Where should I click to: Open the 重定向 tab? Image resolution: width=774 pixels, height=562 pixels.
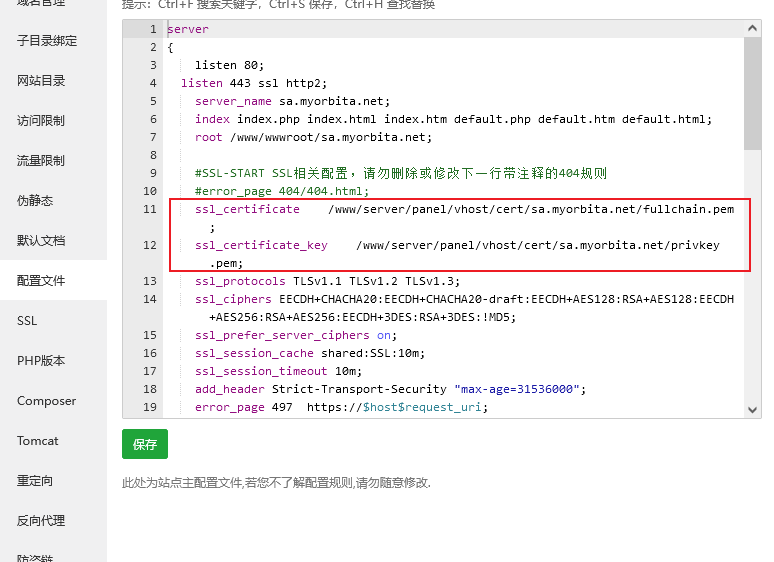35,481
